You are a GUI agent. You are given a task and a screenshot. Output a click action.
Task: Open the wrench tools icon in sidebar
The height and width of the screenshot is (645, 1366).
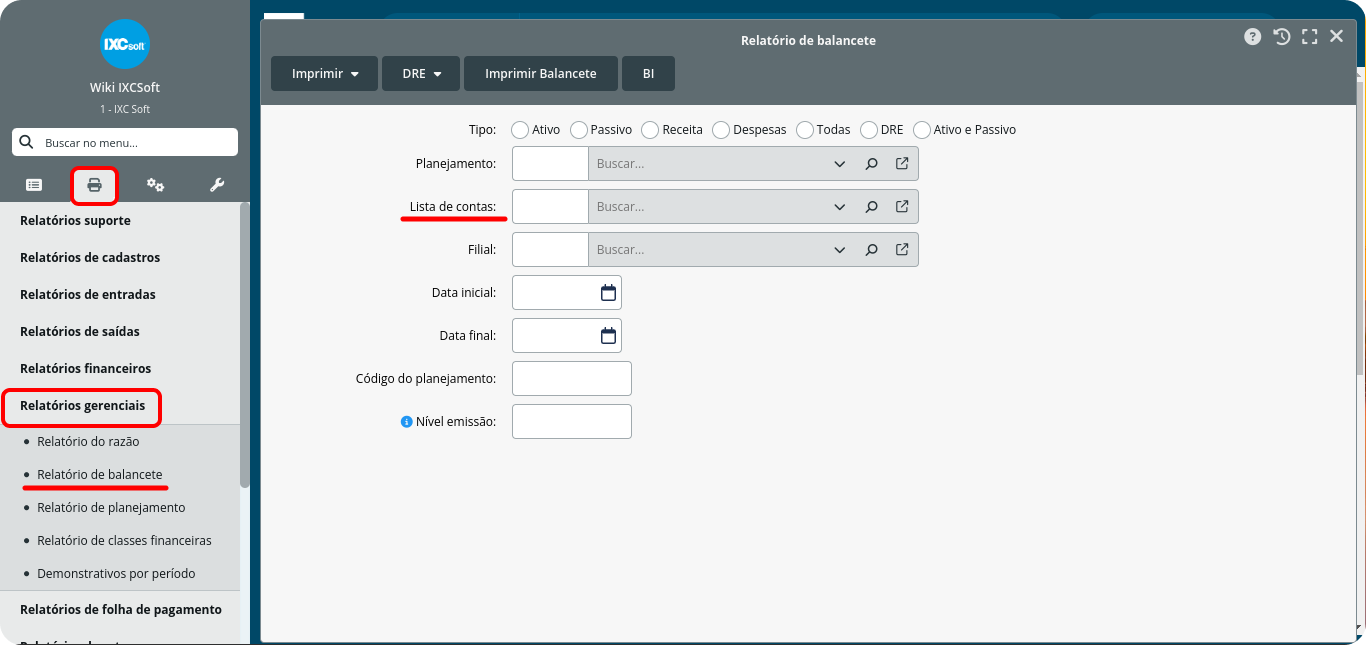217,185
